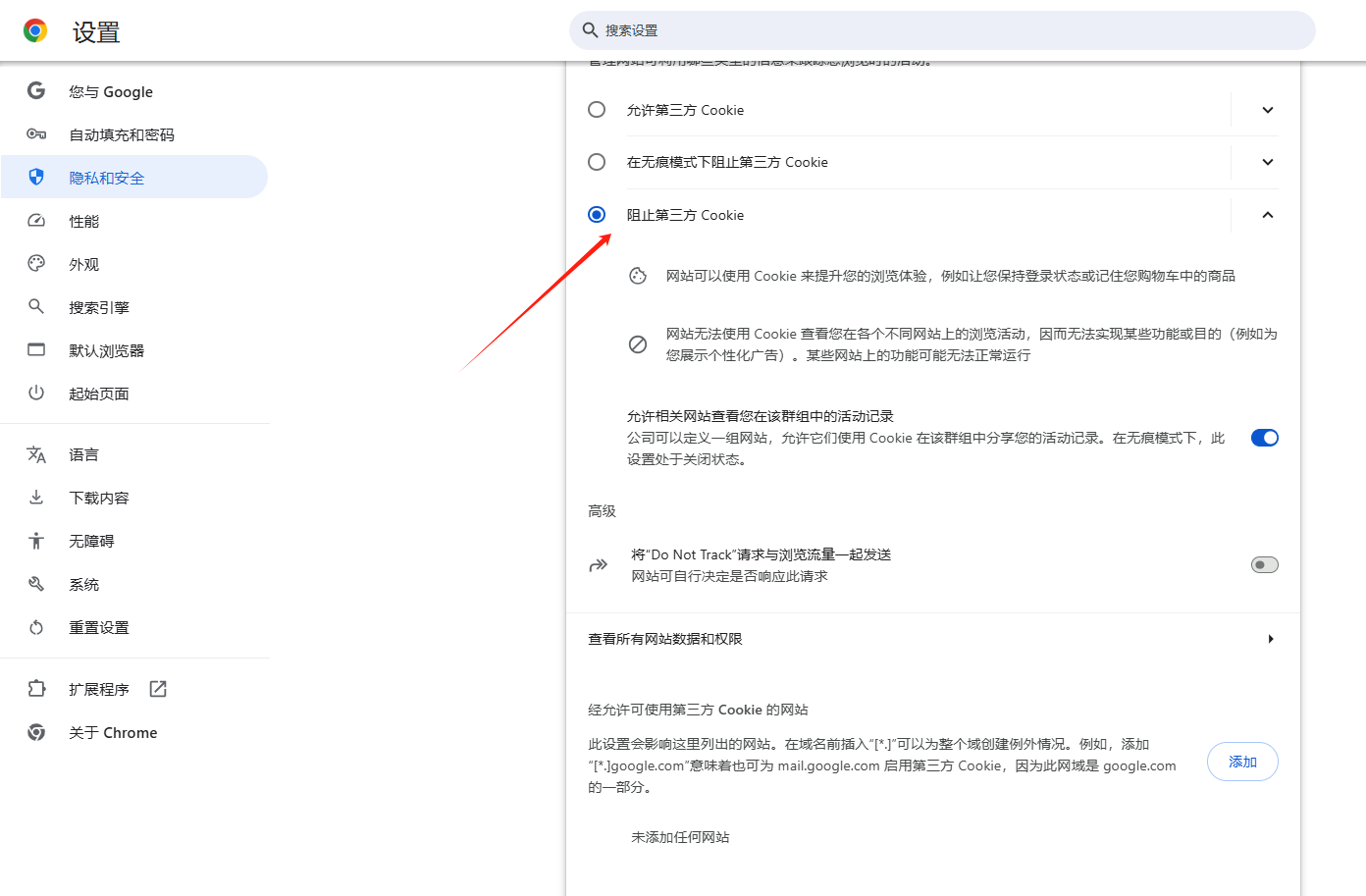The image size is (1366, 896).
Task: Open 关于 Chrome page
Action: point(135,732)
